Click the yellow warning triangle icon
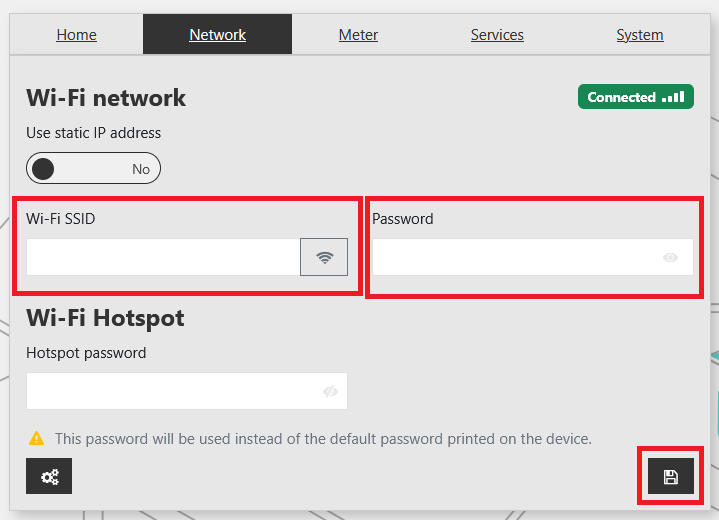Viewport: 719px width, 520px height. click(x=37, y=438)
